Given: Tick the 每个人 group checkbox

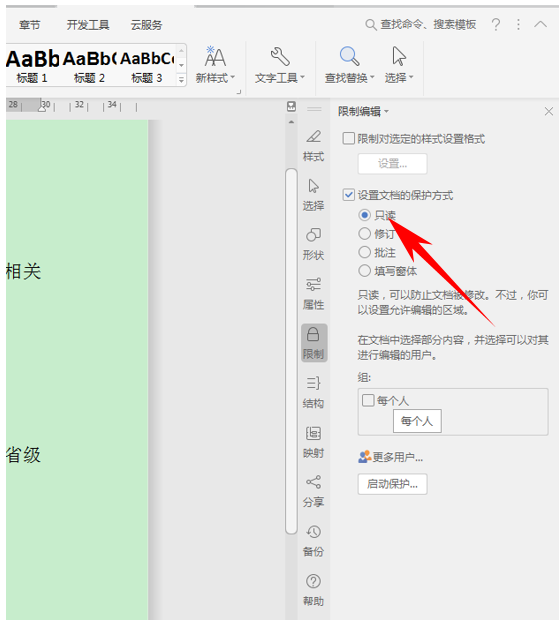Looking at the screenshot, I should pyautogui.click(x=368, y=400).
